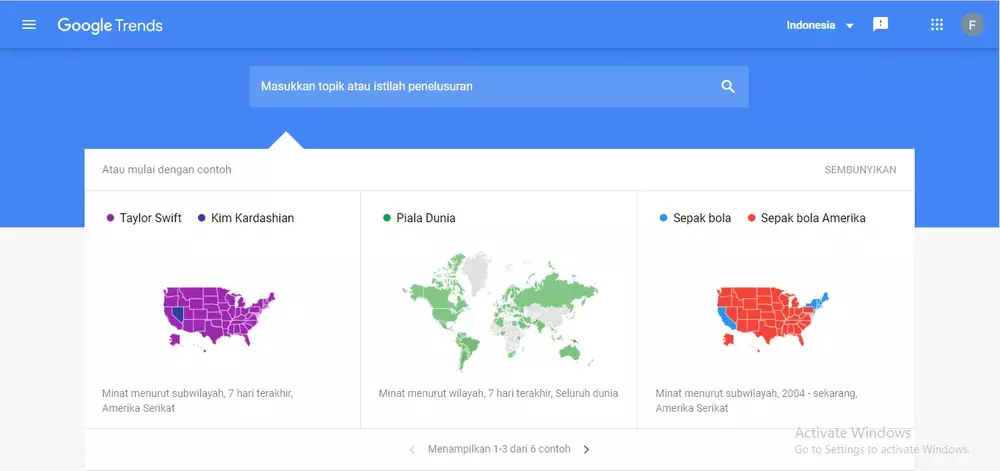Open the Kim Kardashian example label

click(x=253, y=218)
